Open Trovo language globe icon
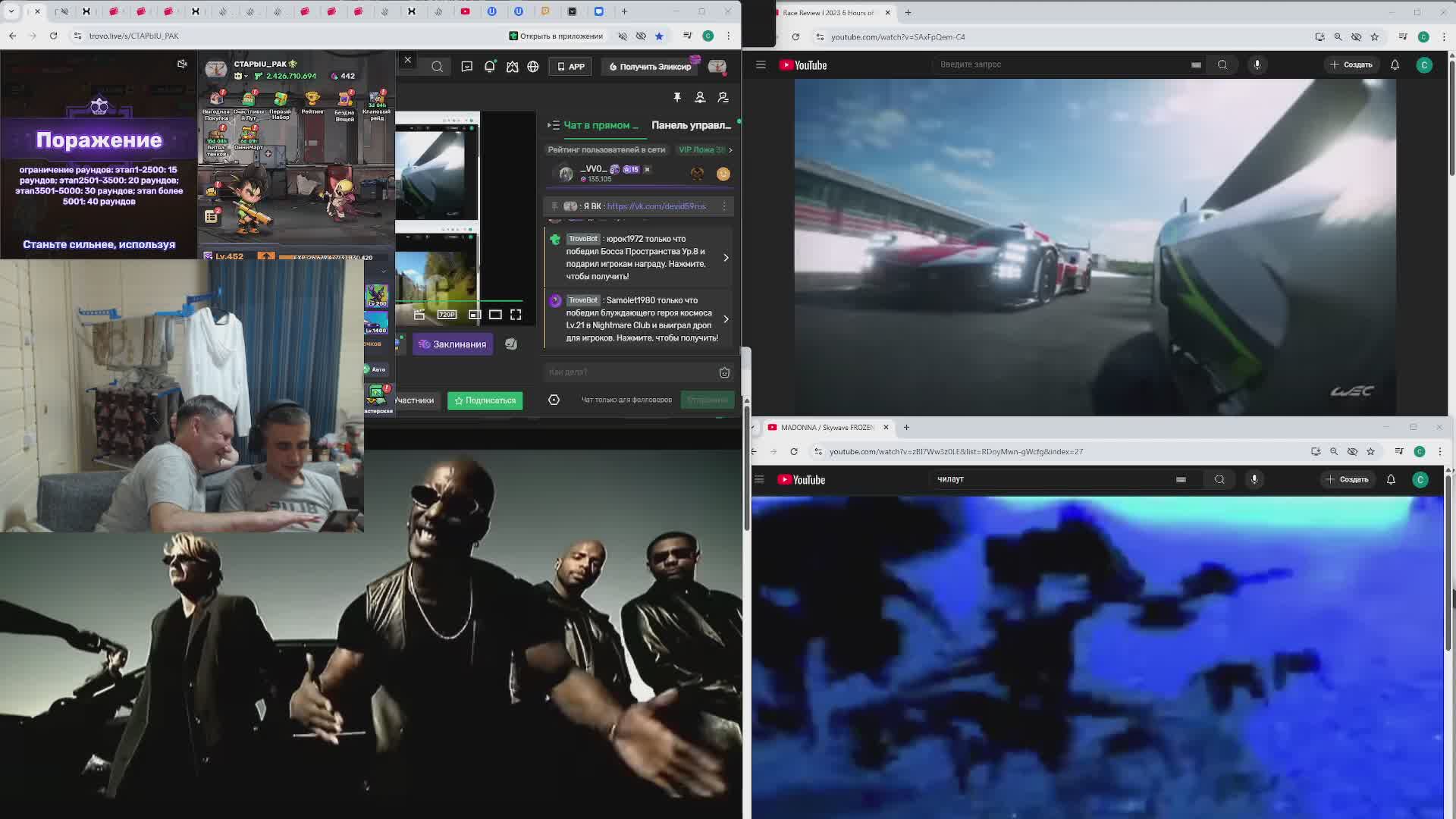 pos(533,67)
